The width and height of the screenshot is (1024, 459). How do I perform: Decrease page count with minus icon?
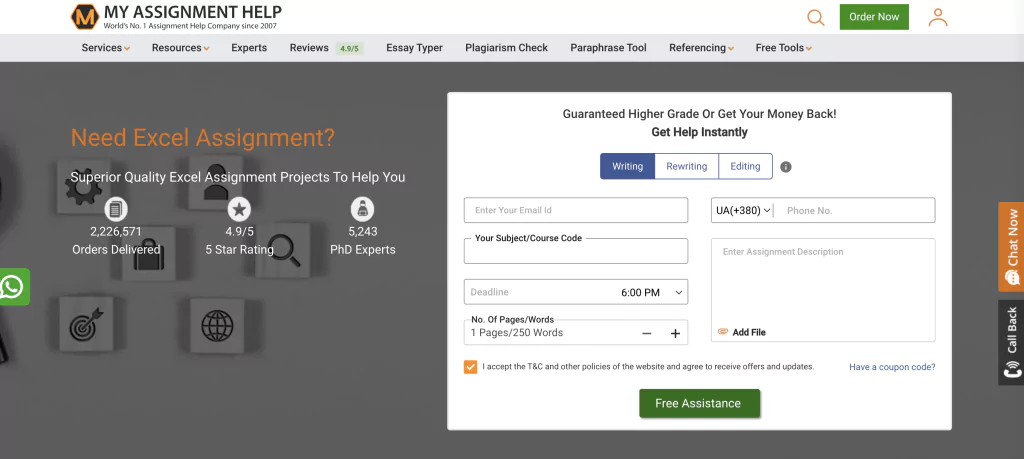point(647,333)
